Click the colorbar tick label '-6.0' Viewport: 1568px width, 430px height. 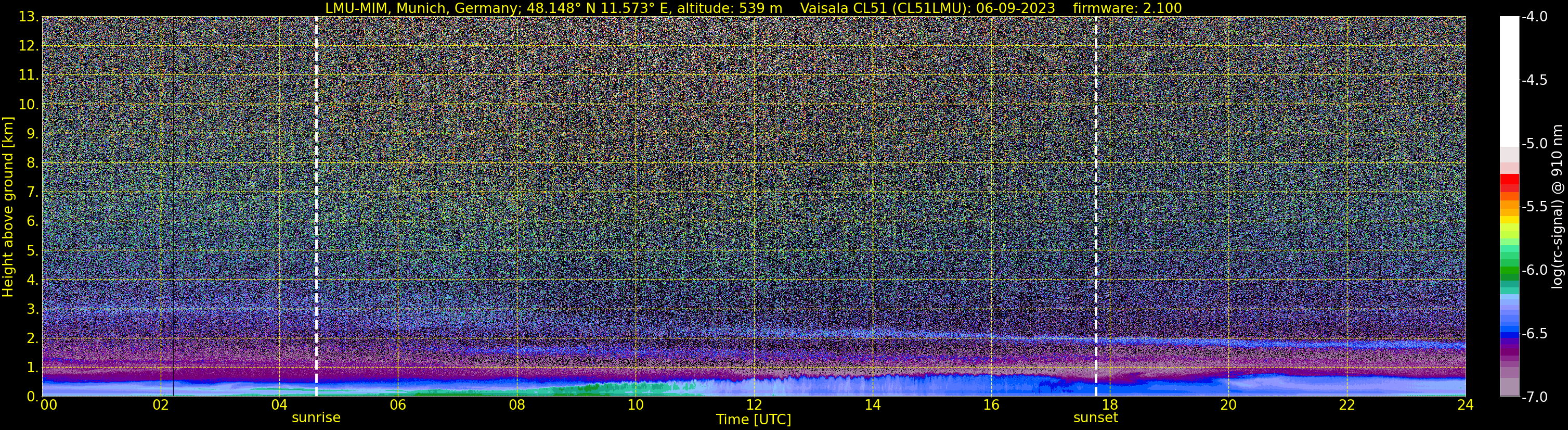1535,270
